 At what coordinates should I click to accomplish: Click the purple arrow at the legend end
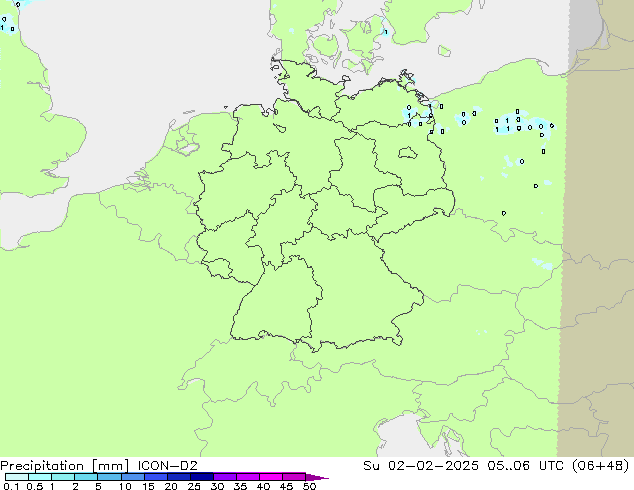click(317, 477)
